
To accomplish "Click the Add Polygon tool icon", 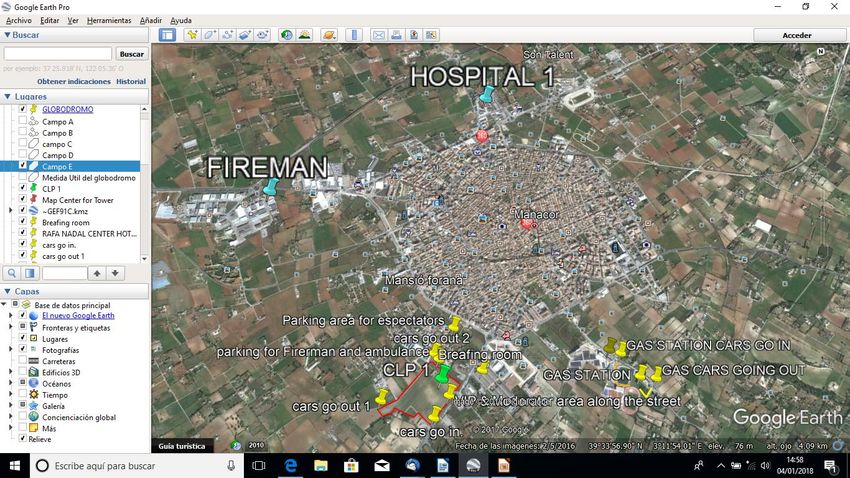I will click(x=210, y=35).
